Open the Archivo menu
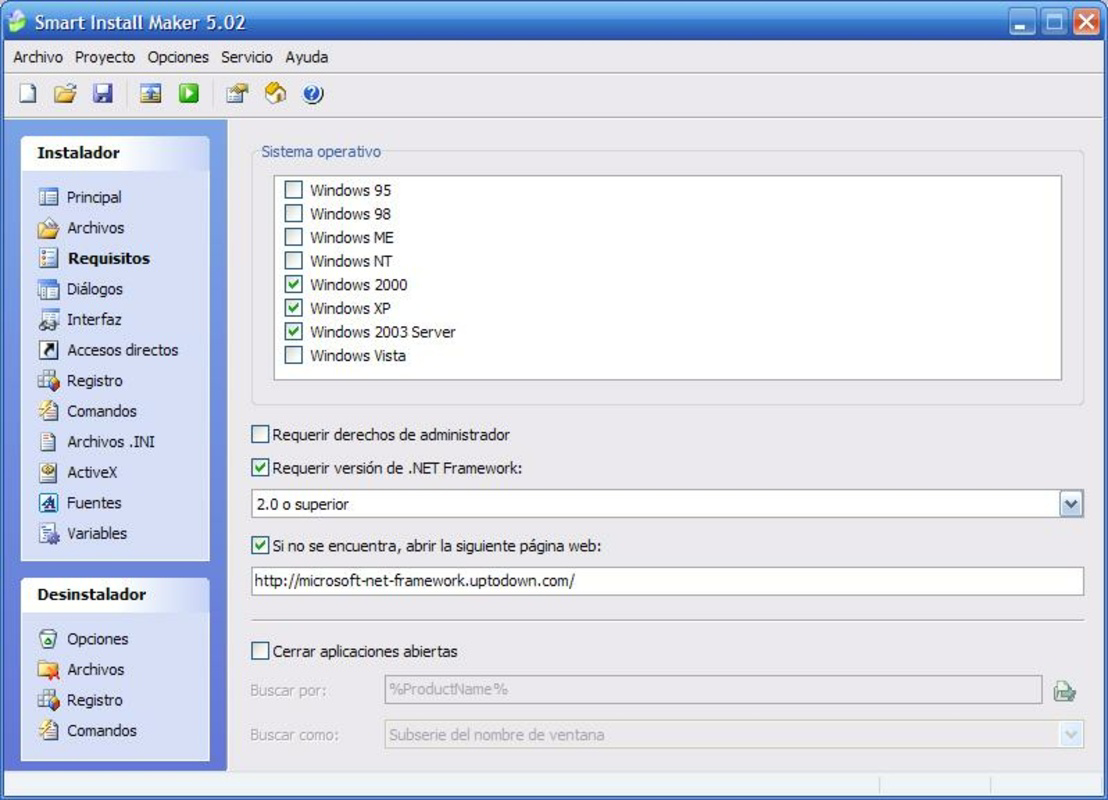The width and height of the screenshot is (1108, 800). [x=38, y=57]
